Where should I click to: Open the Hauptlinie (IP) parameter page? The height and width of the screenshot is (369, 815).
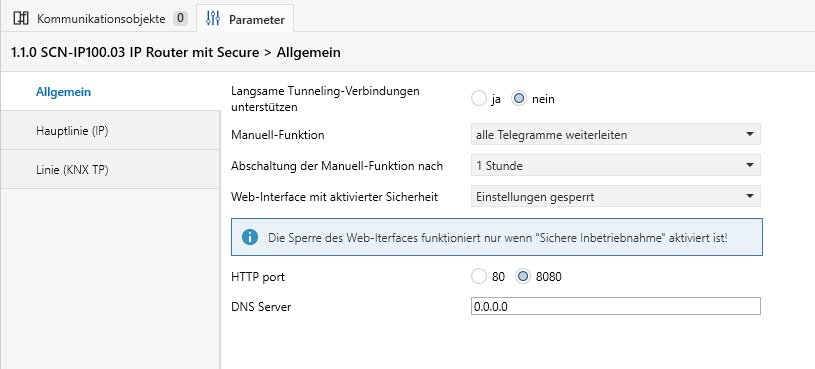(x=110, y=130)
